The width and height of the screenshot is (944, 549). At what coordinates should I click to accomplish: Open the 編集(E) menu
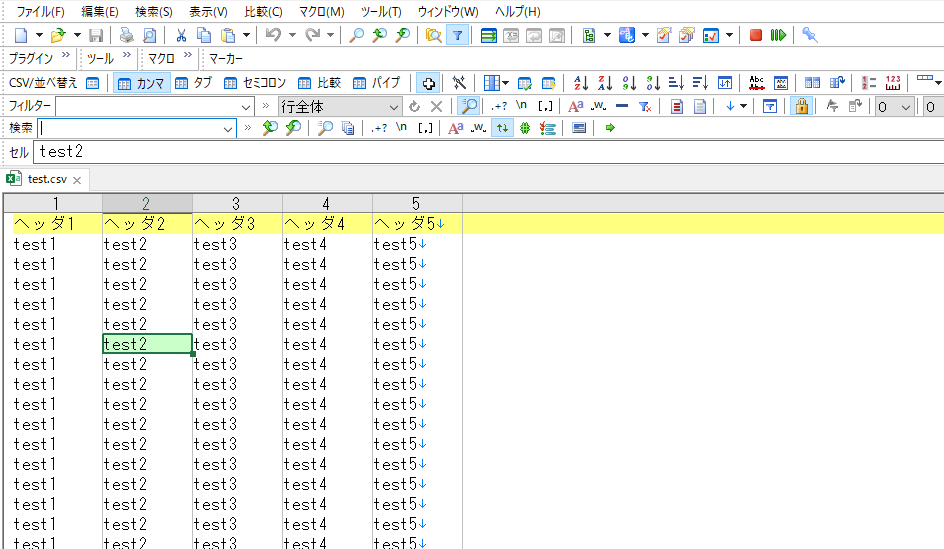click(x=99, y=11)
